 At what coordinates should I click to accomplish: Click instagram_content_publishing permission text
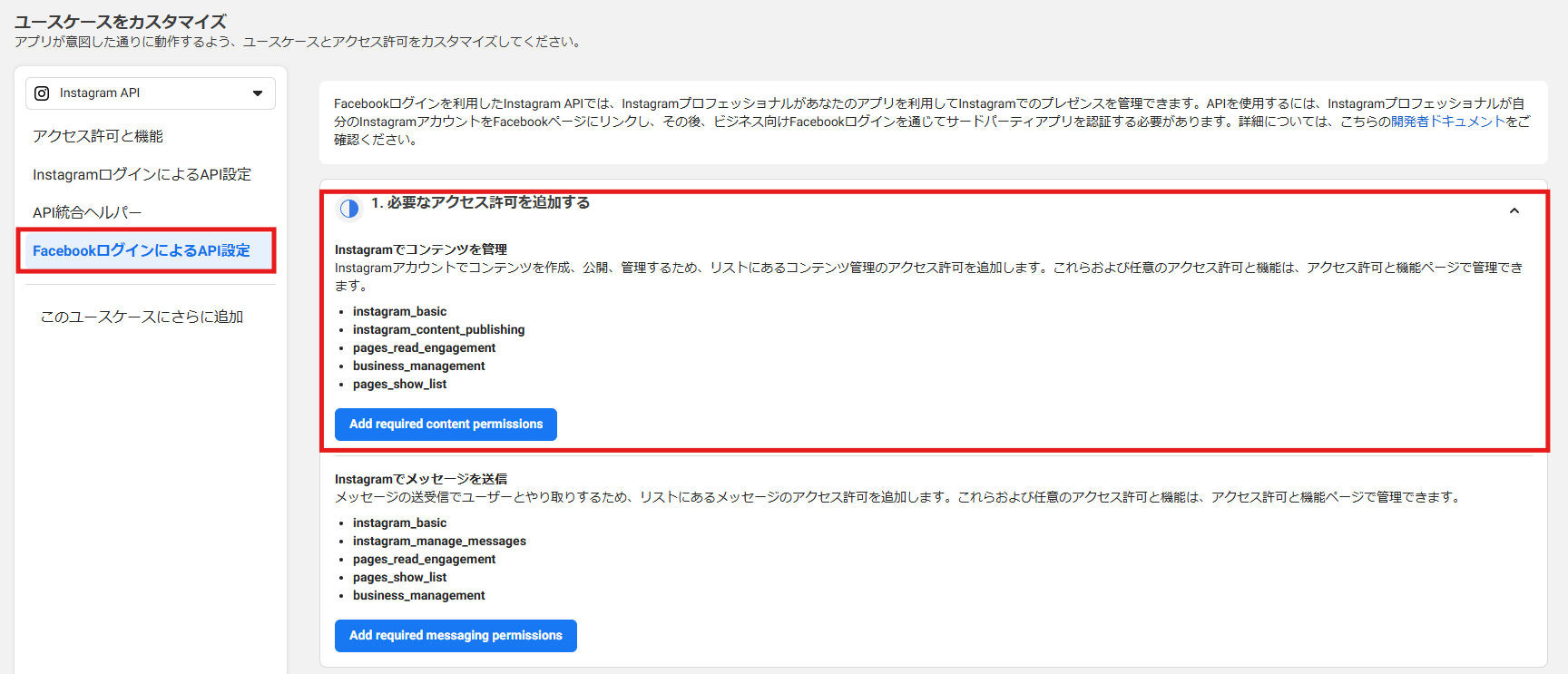[439, 329]
